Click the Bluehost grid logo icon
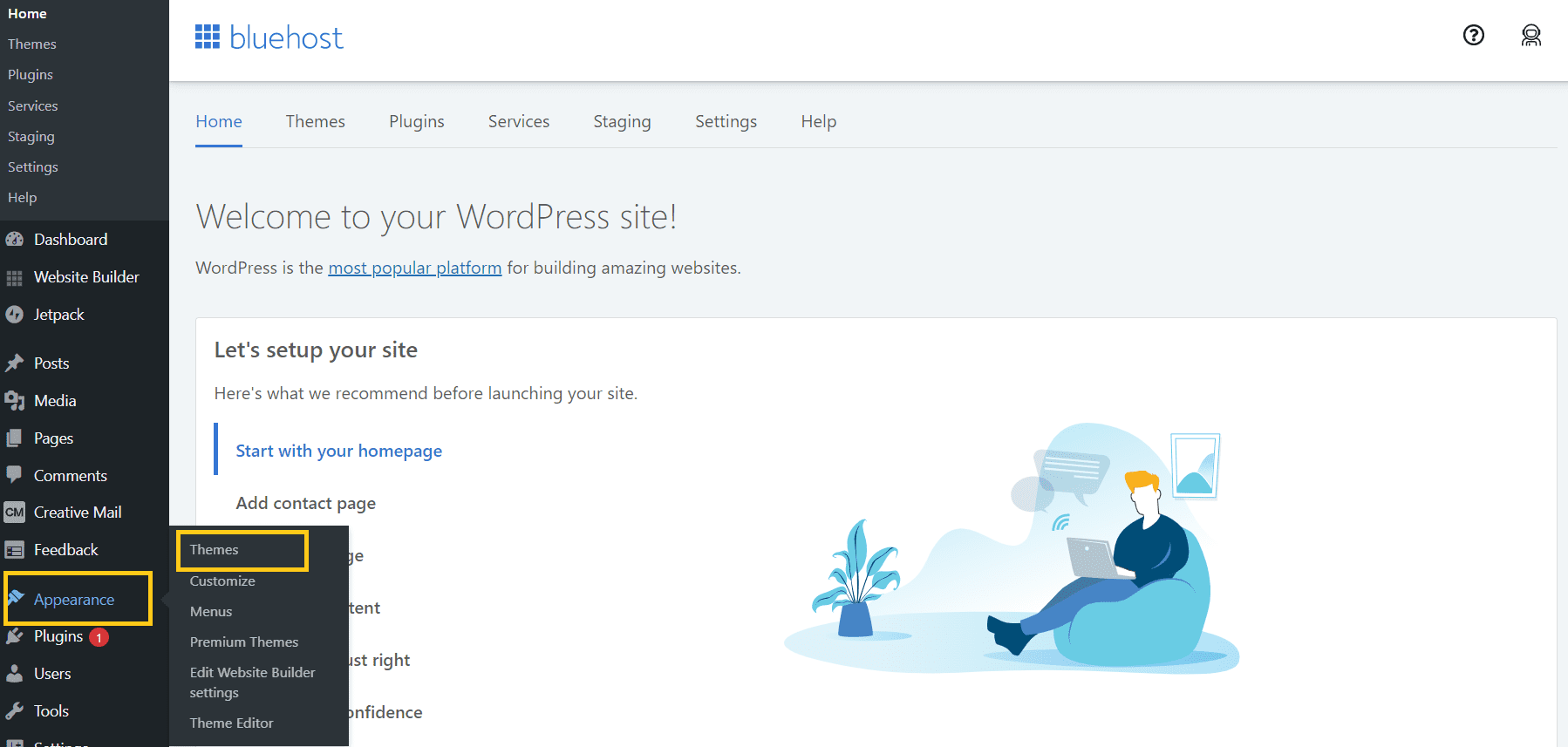The image size is (1568, 747). tap(208, 37)
